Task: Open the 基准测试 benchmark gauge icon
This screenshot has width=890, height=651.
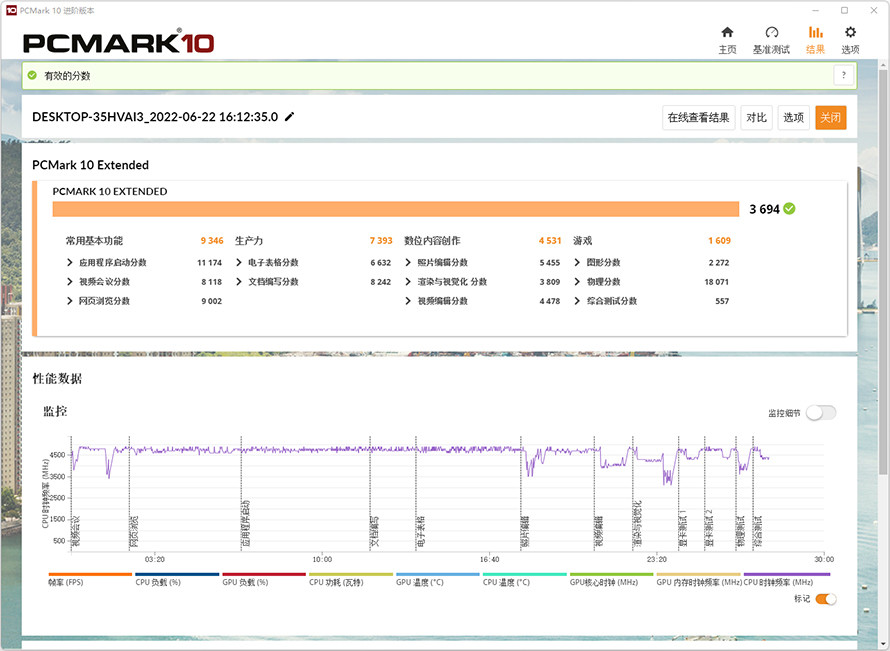Action: point(771,32)
